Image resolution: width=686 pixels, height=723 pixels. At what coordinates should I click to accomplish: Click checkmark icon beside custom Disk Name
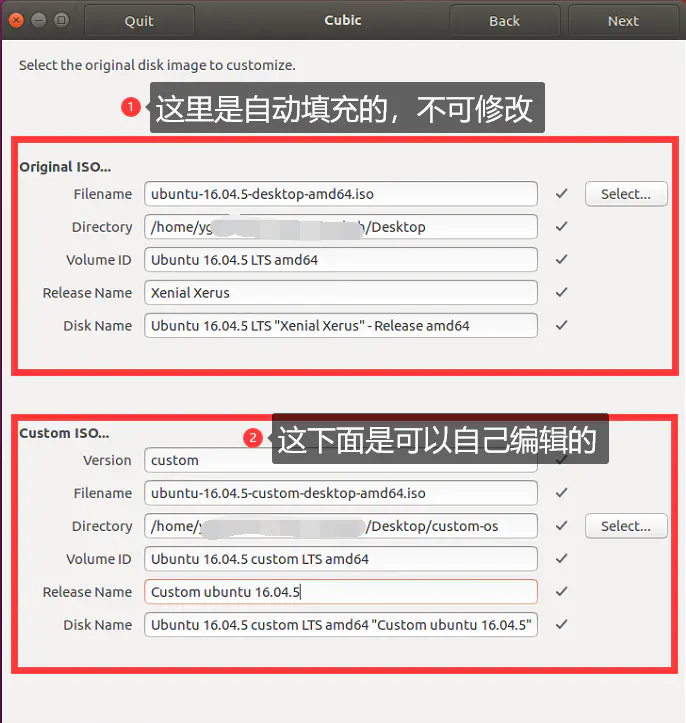click(561, 625)
